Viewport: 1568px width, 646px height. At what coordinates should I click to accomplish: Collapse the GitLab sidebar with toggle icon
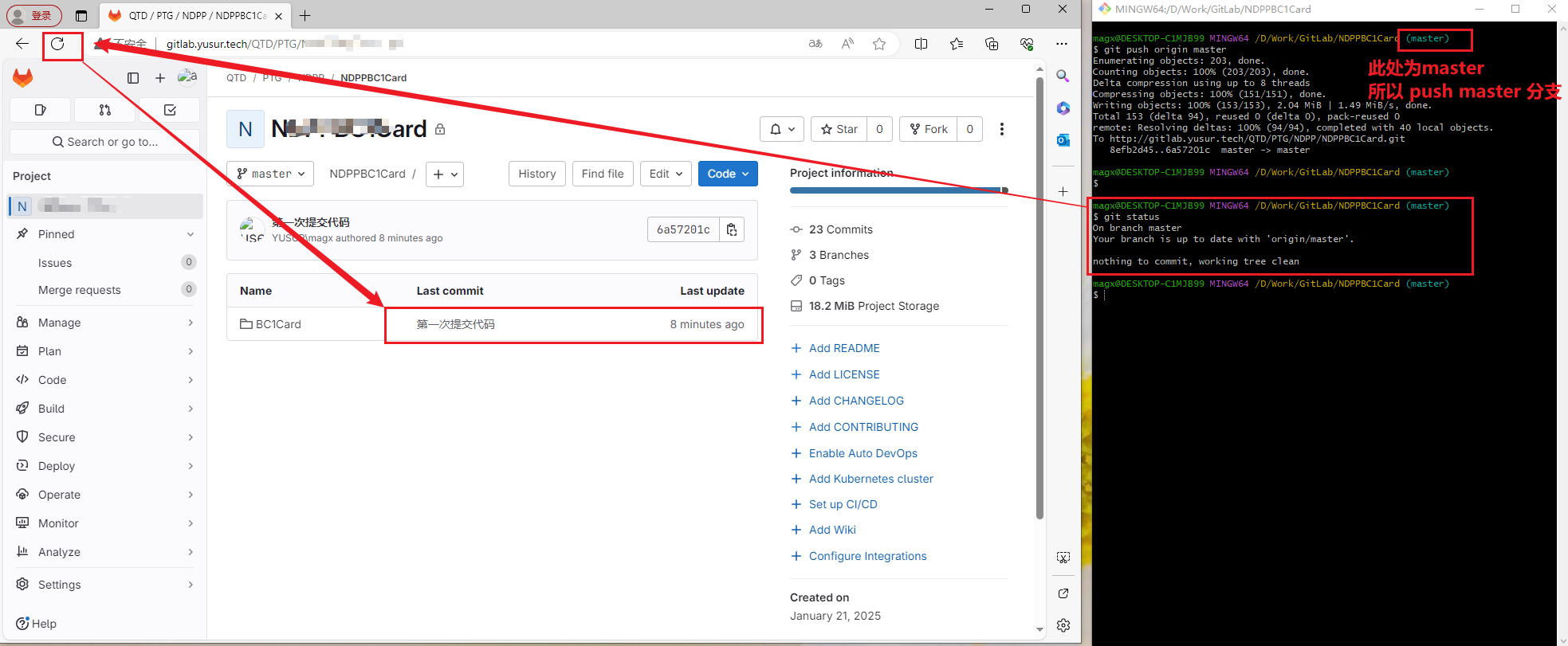pos(133,77)
